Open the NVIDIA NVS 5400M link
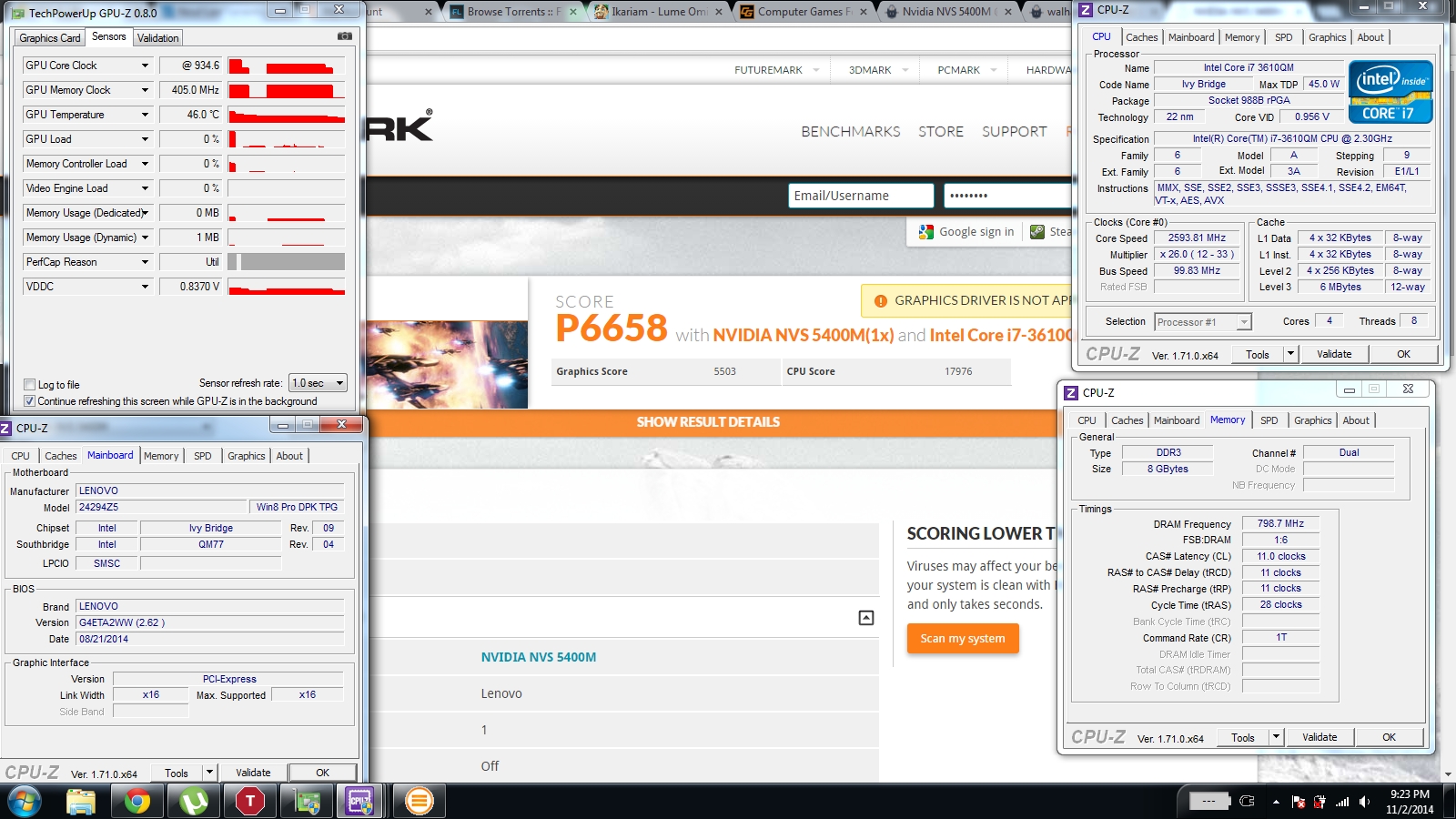1456x819 pixels. click(539, 657)
